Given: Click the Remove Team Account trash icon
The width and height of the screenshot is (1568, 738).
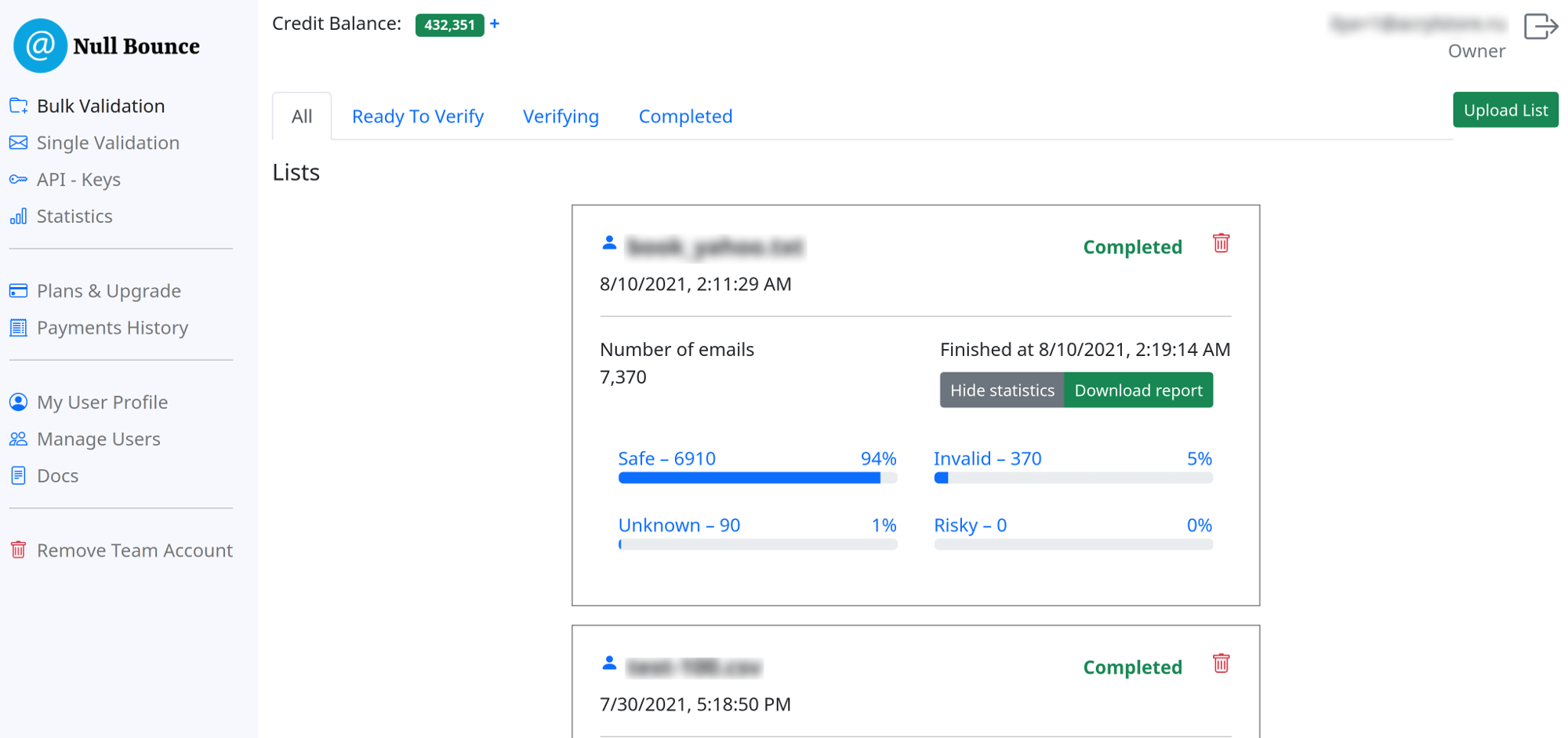Looking at the screenshot, I should 18,550.
